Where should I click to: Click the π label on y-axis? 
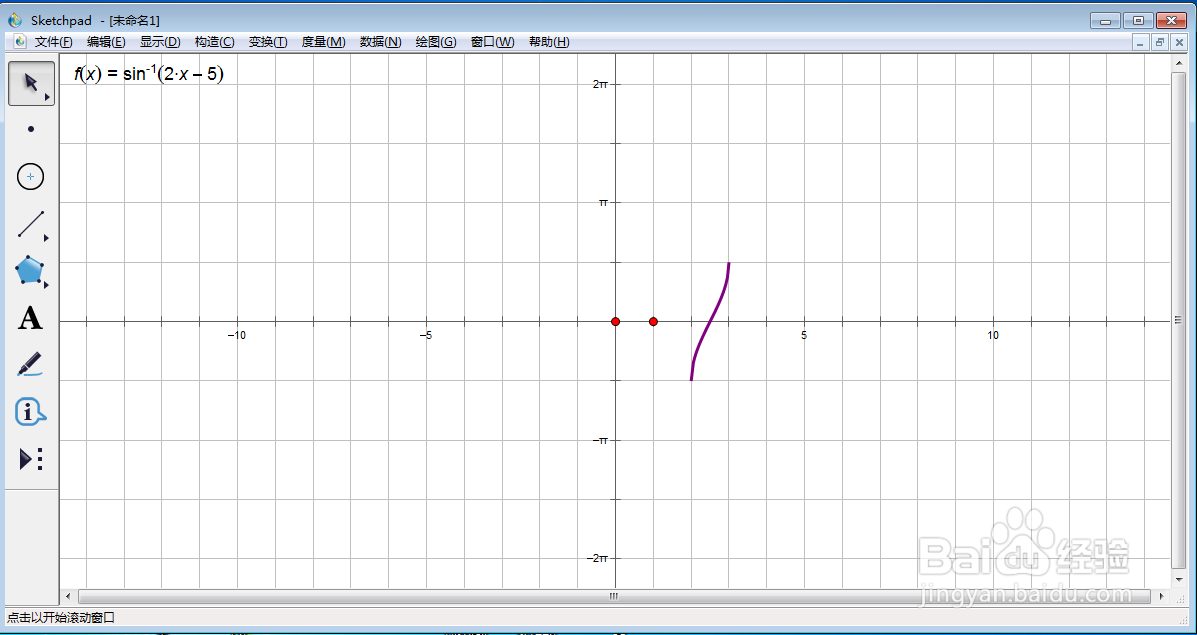[x=604, y=203]
